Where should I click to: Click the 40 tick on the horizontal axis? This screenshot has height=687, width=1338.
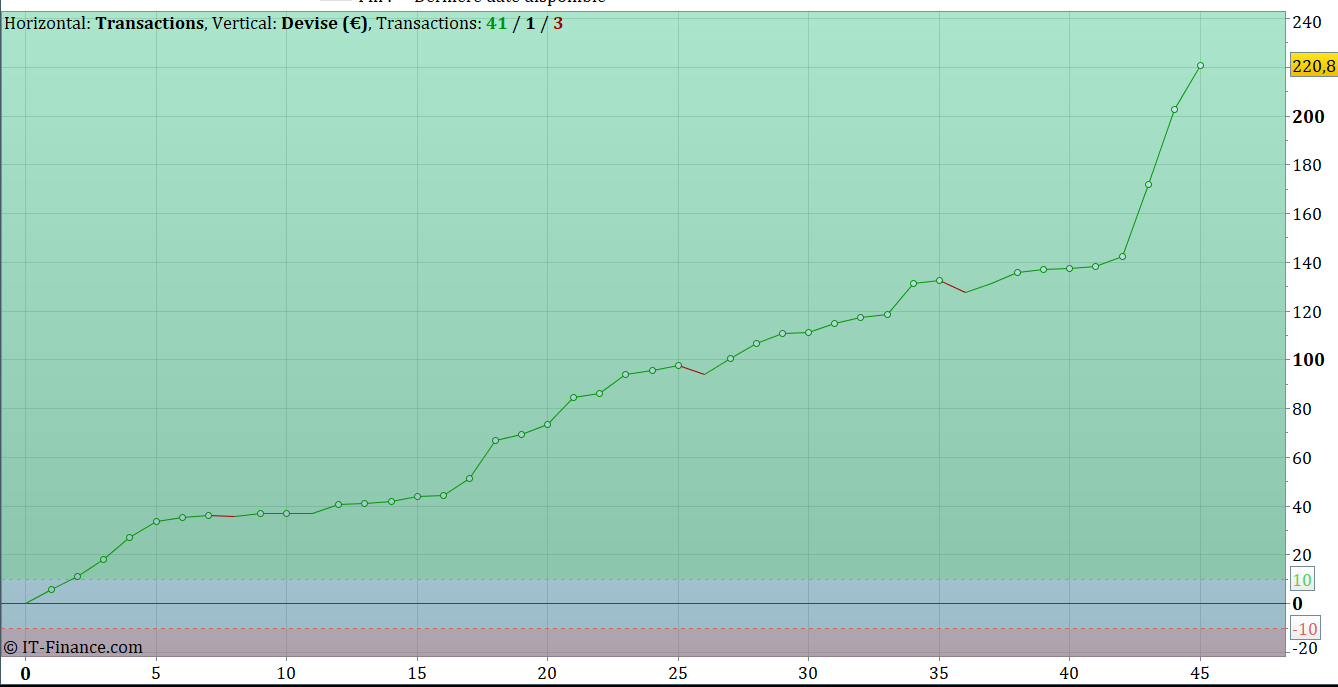coord(1070,673)
